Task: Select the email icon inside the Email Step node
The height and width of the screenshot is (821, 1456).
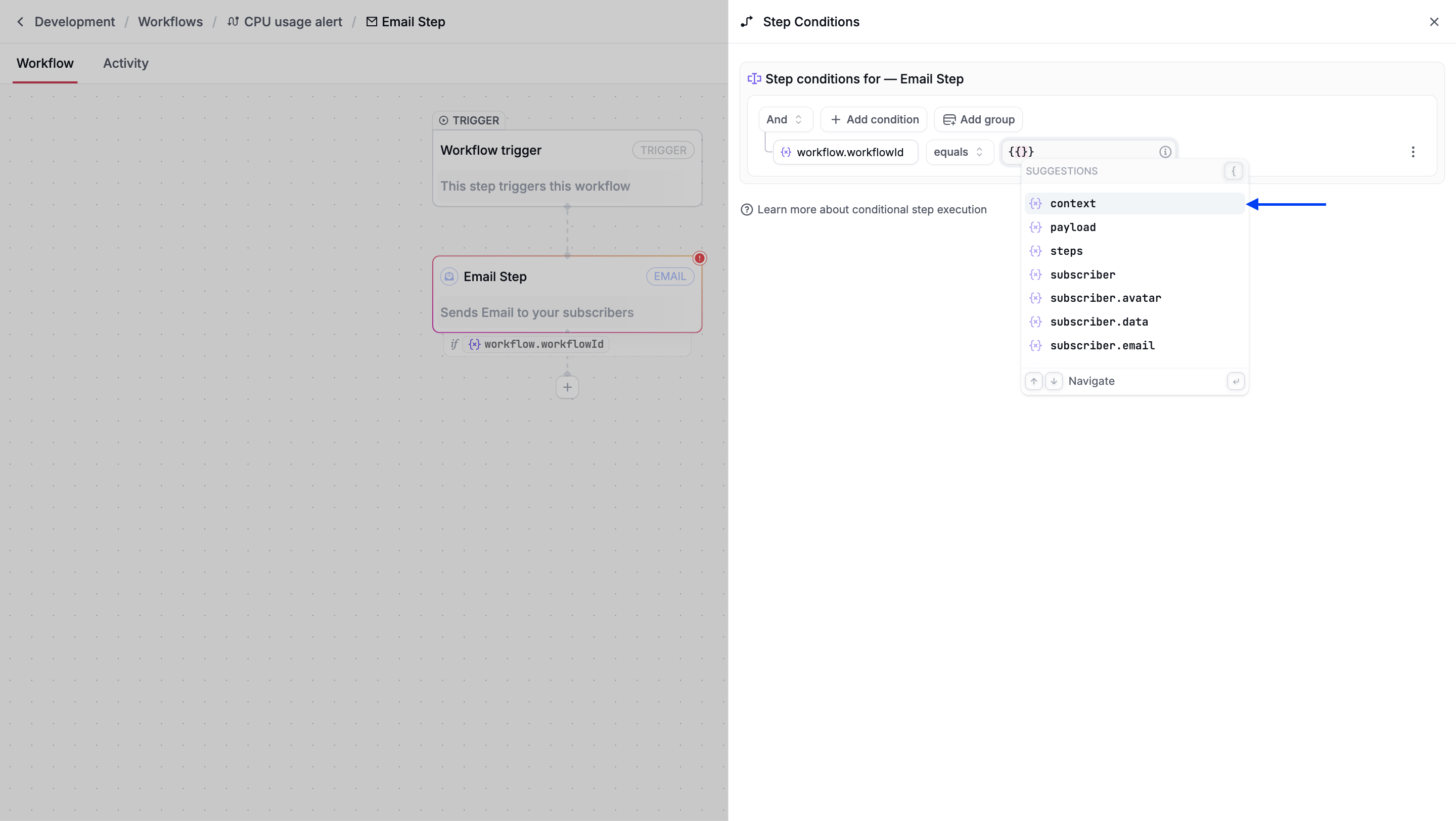Action: tap(449, 277)
